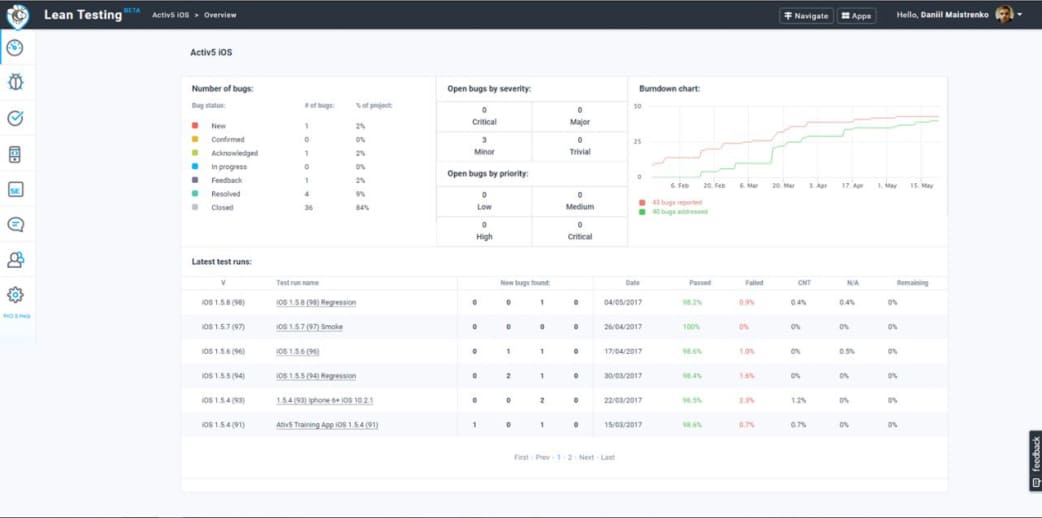Click the Activ5 iOS breadcrumb

pyautogui.click(x=171, y=15)
